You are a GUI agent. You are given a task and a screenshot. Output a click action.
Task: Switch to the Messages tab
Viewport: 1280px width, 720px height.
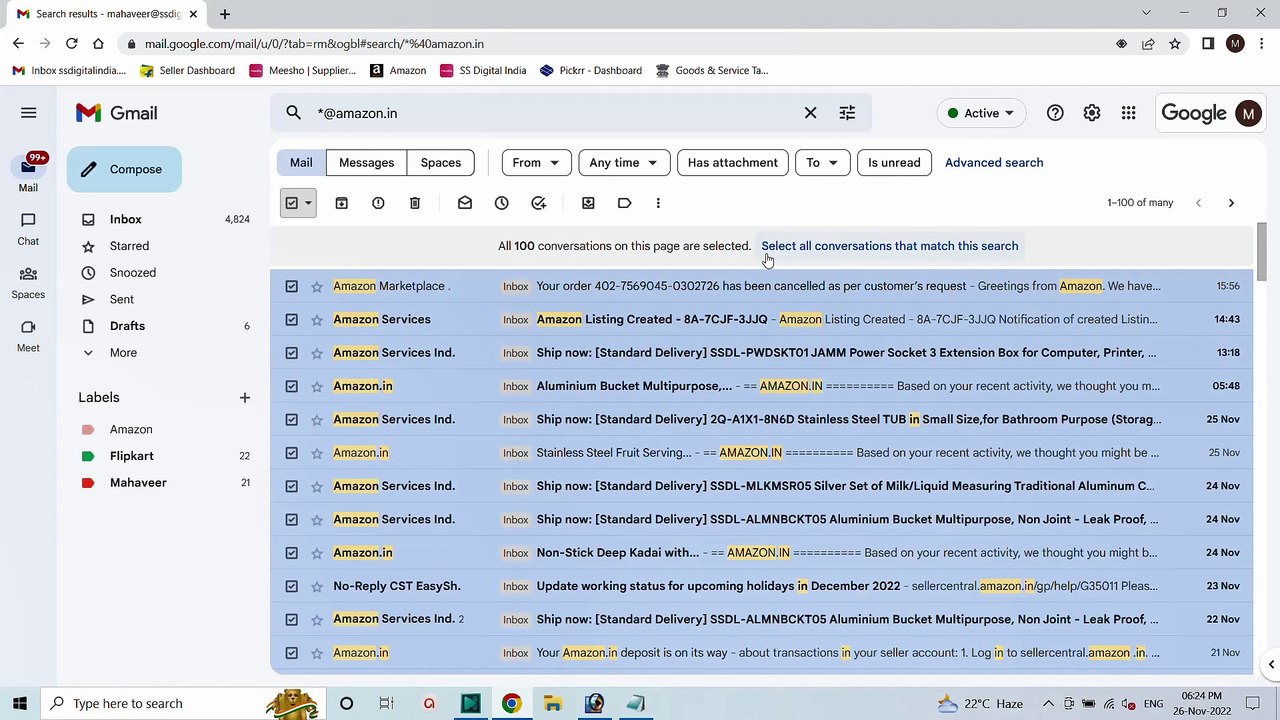pyautogui.click(x=366, y=163)
